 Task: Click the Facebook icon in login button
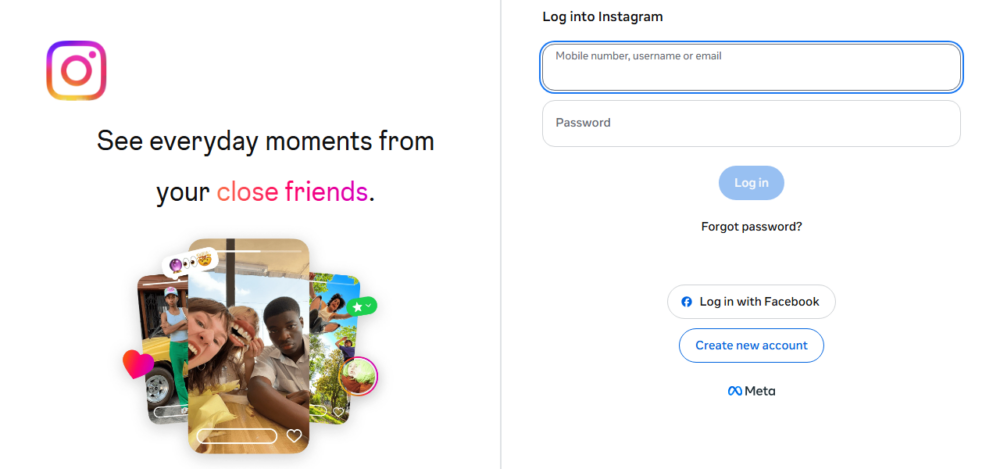pyautogui.click(x=686, y=302)
